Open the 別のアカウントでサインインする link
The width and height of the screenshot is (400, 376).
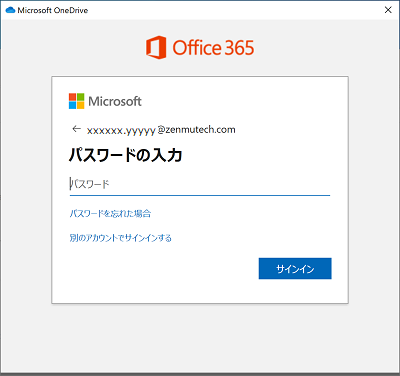[120, 238]
